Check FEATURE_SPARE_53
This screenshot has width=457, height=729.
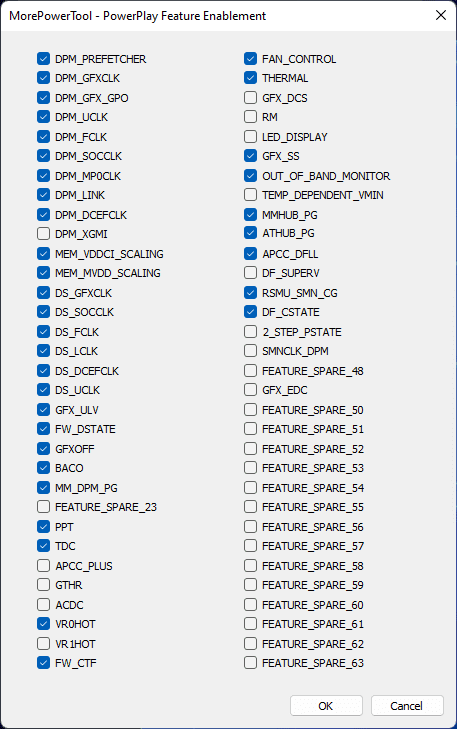[x=250, y=468]
